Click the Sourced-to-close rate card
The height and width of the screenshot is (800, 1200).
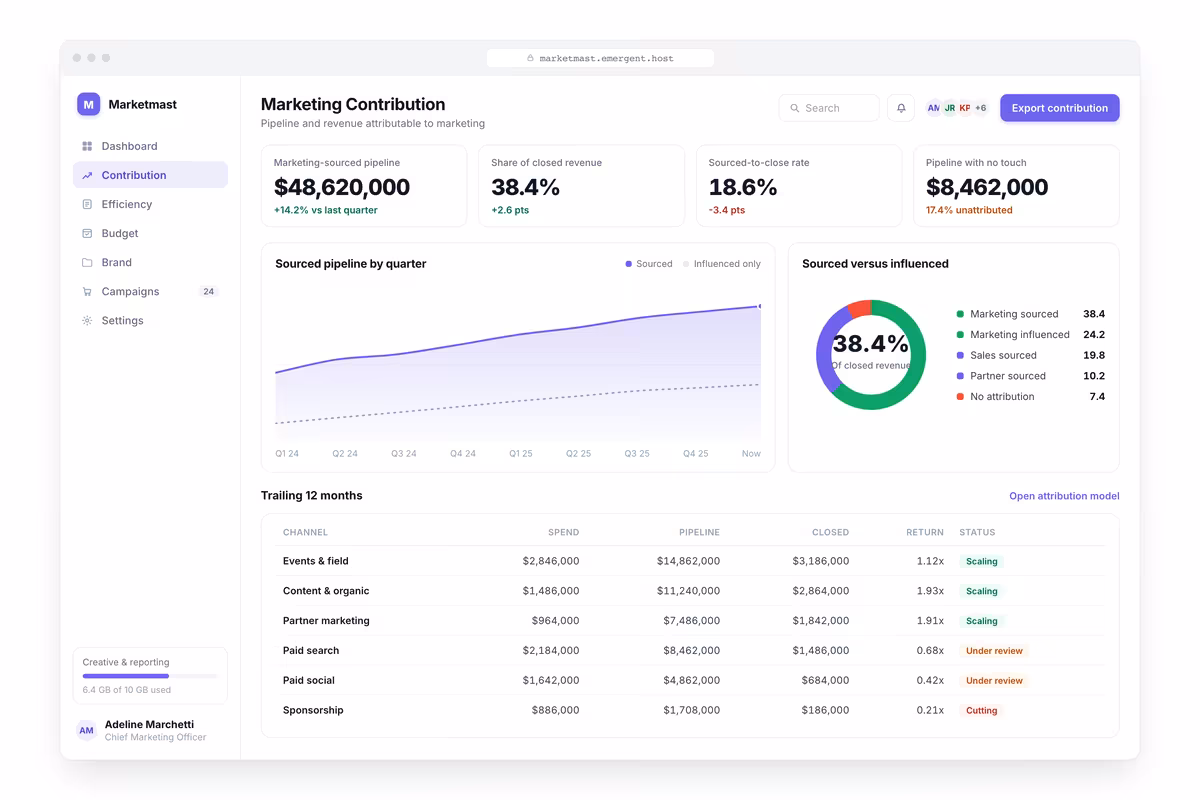[x=799, y=186]
